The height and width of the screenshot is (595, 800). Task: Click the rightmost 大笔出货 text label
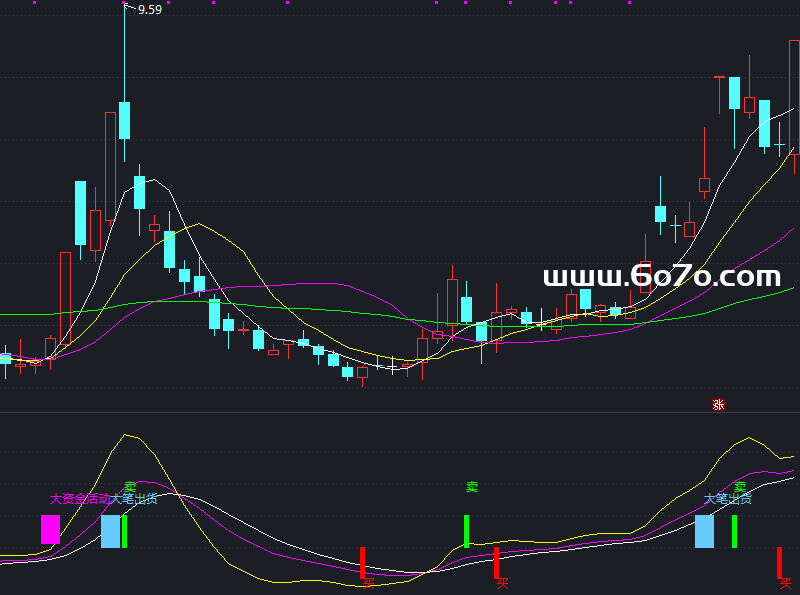tap(727, 498)
